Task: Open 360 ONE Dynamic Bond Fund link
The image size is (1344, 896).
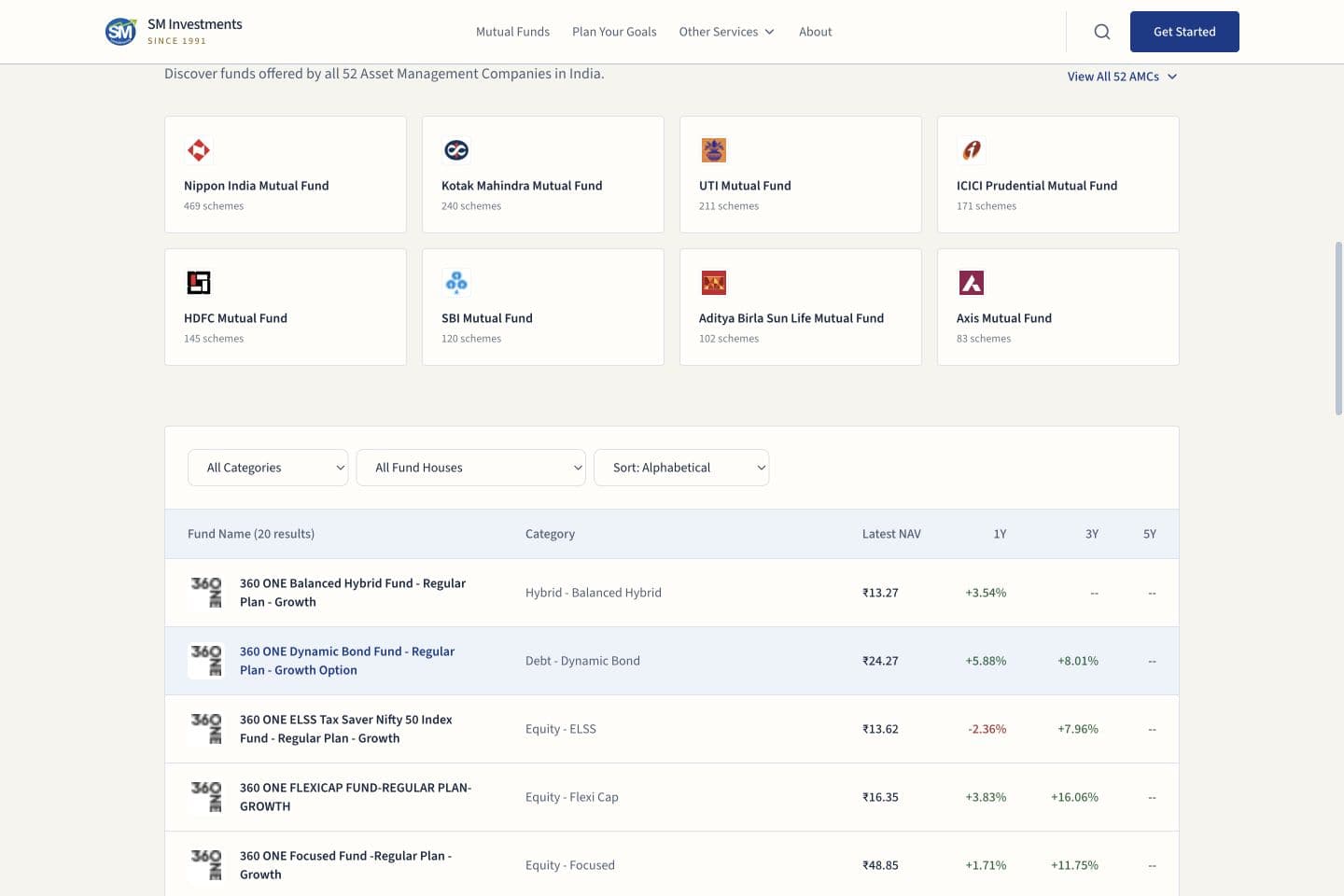Action: click(x=347, y=661)
